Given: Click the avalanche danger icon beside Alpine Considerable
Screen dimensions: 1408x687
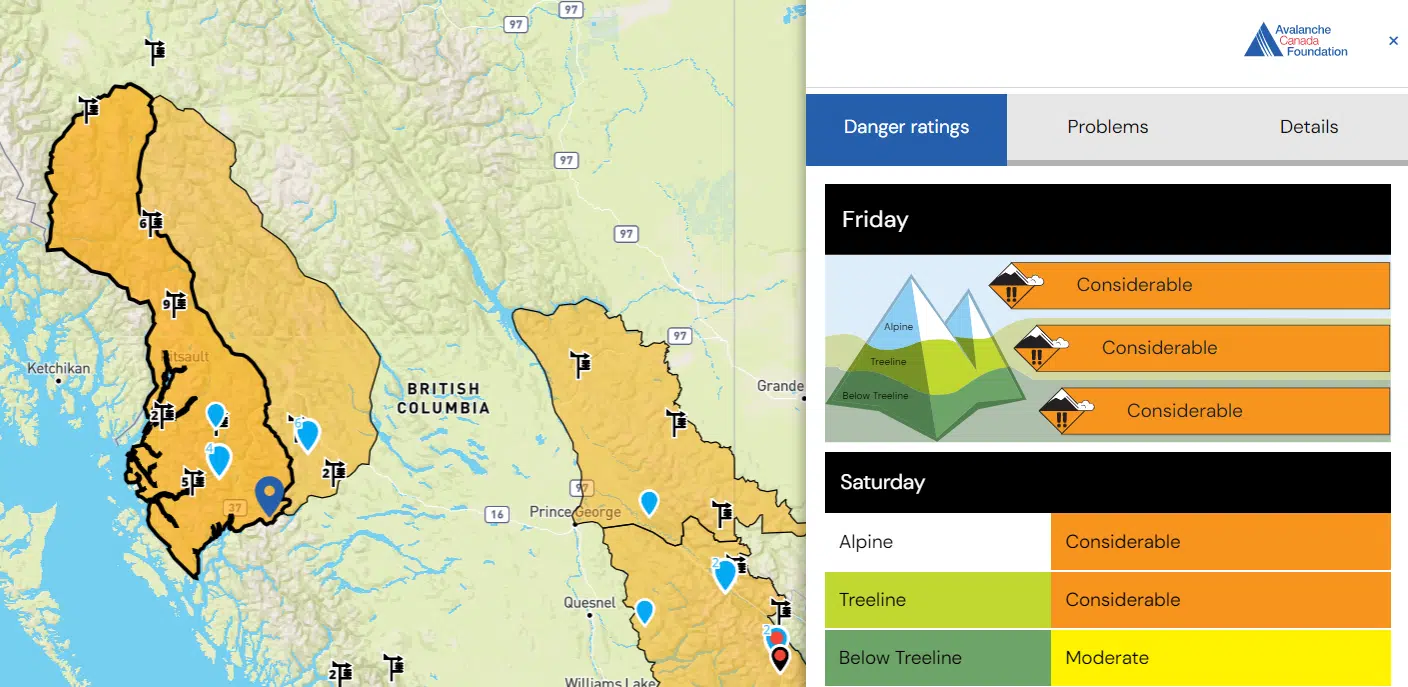Looking at the screenshot, I should (x=1014, y=285).
